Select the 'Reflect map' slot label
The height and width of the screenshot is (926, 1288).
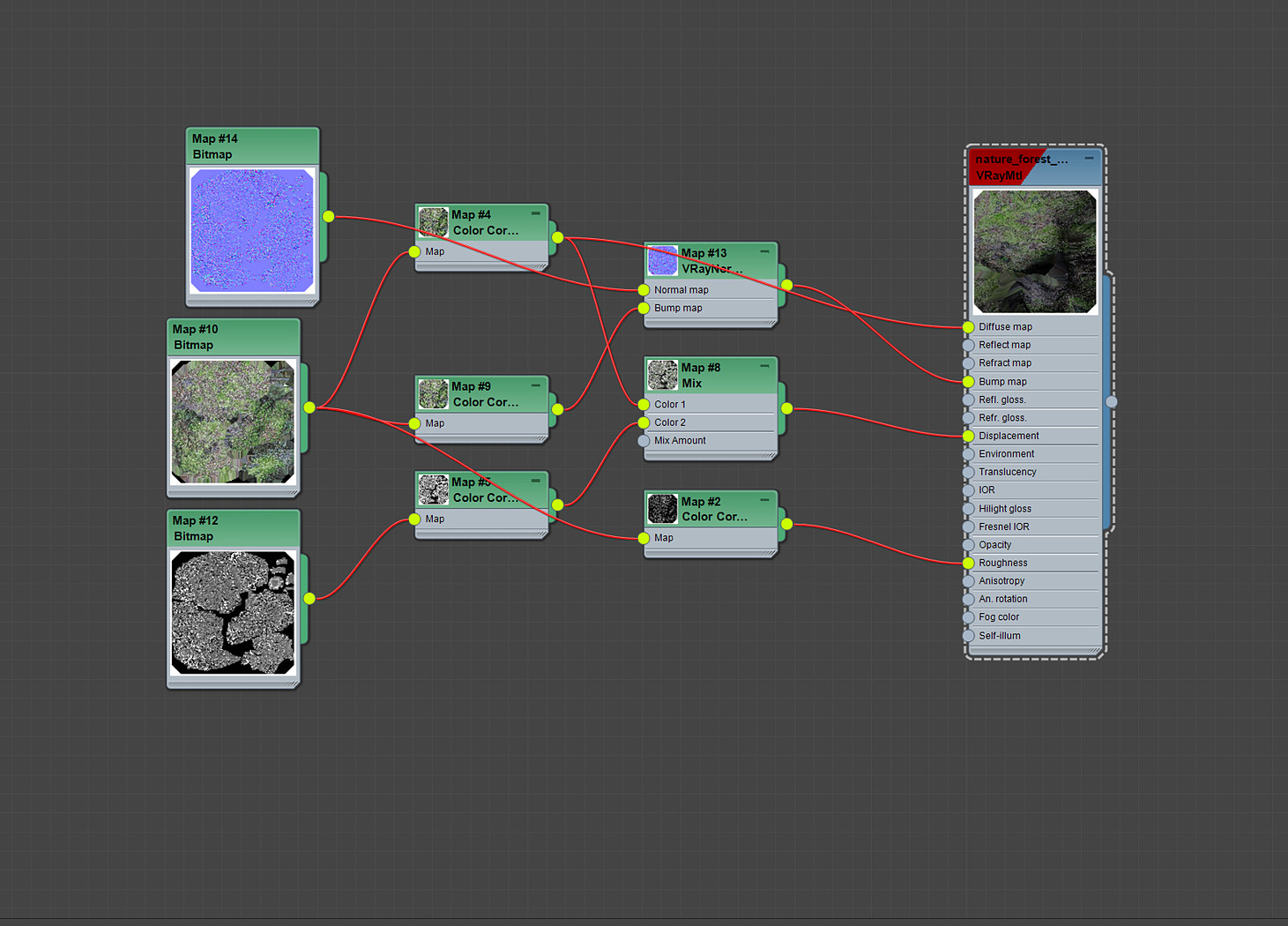click(1004, 345)
